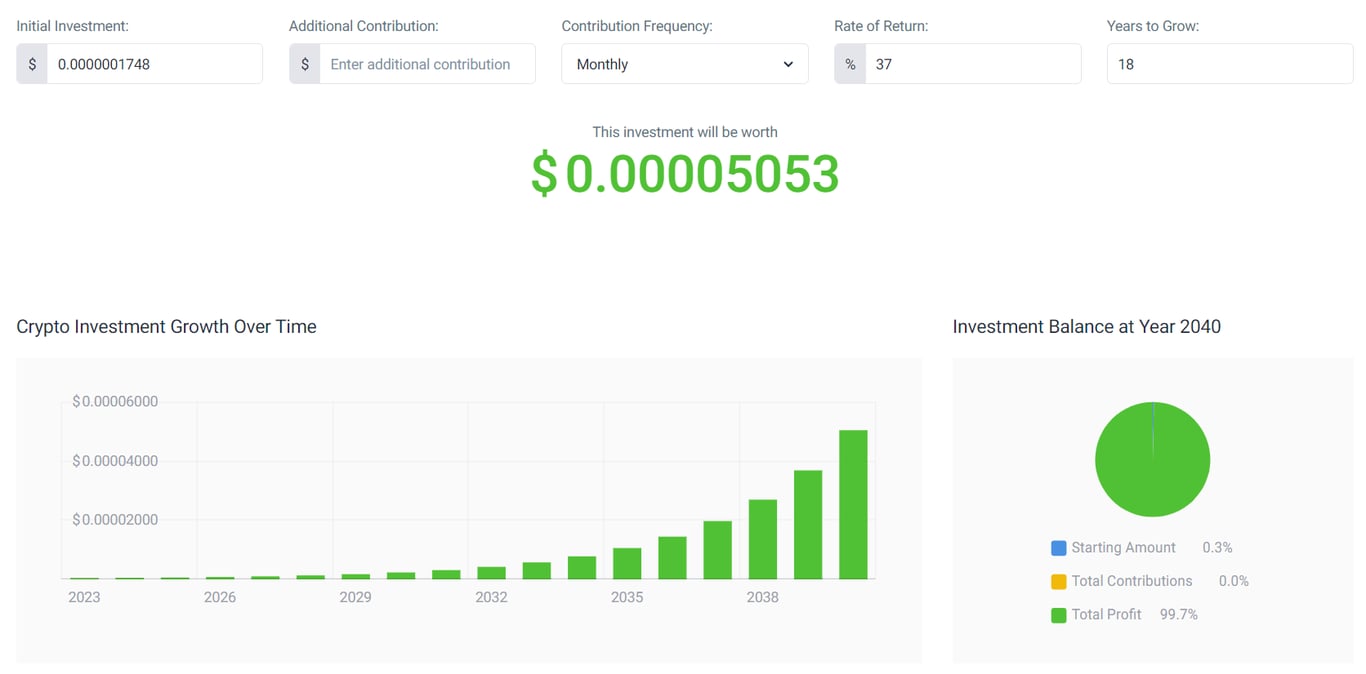Click the dollar icon next to Additional Contribution field

[305, 63]
